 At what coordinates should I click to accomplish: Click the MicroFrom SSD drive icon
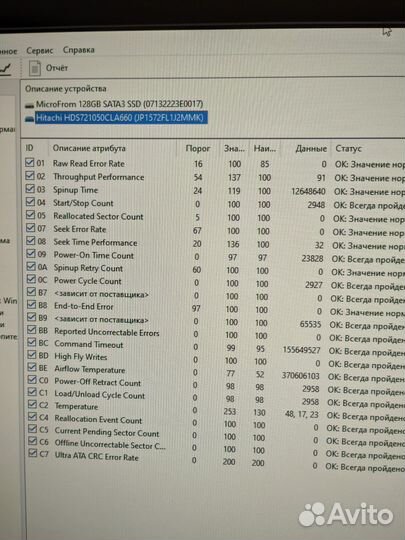click(30, 105)
